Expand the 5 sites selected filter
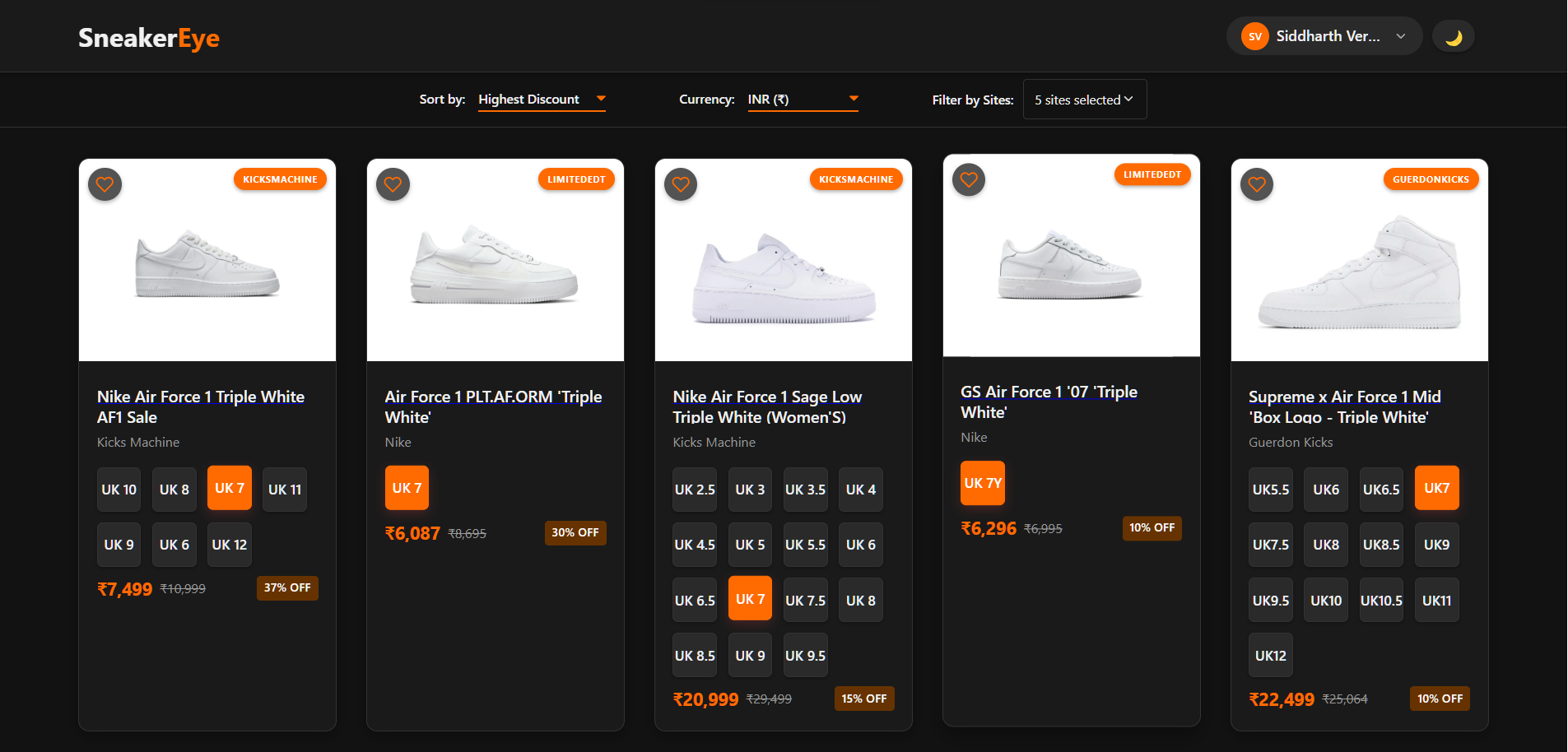This screenshot has height=752, width=1568. click(x=1084, y=100)
